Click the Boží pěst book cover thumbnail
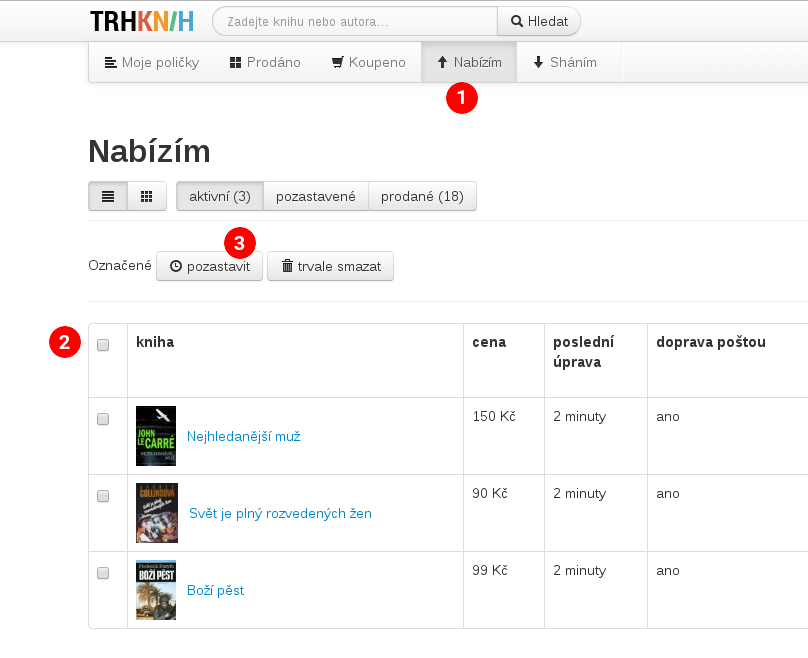808x658 pixels. pyautogui.click(x=156, y=590)
